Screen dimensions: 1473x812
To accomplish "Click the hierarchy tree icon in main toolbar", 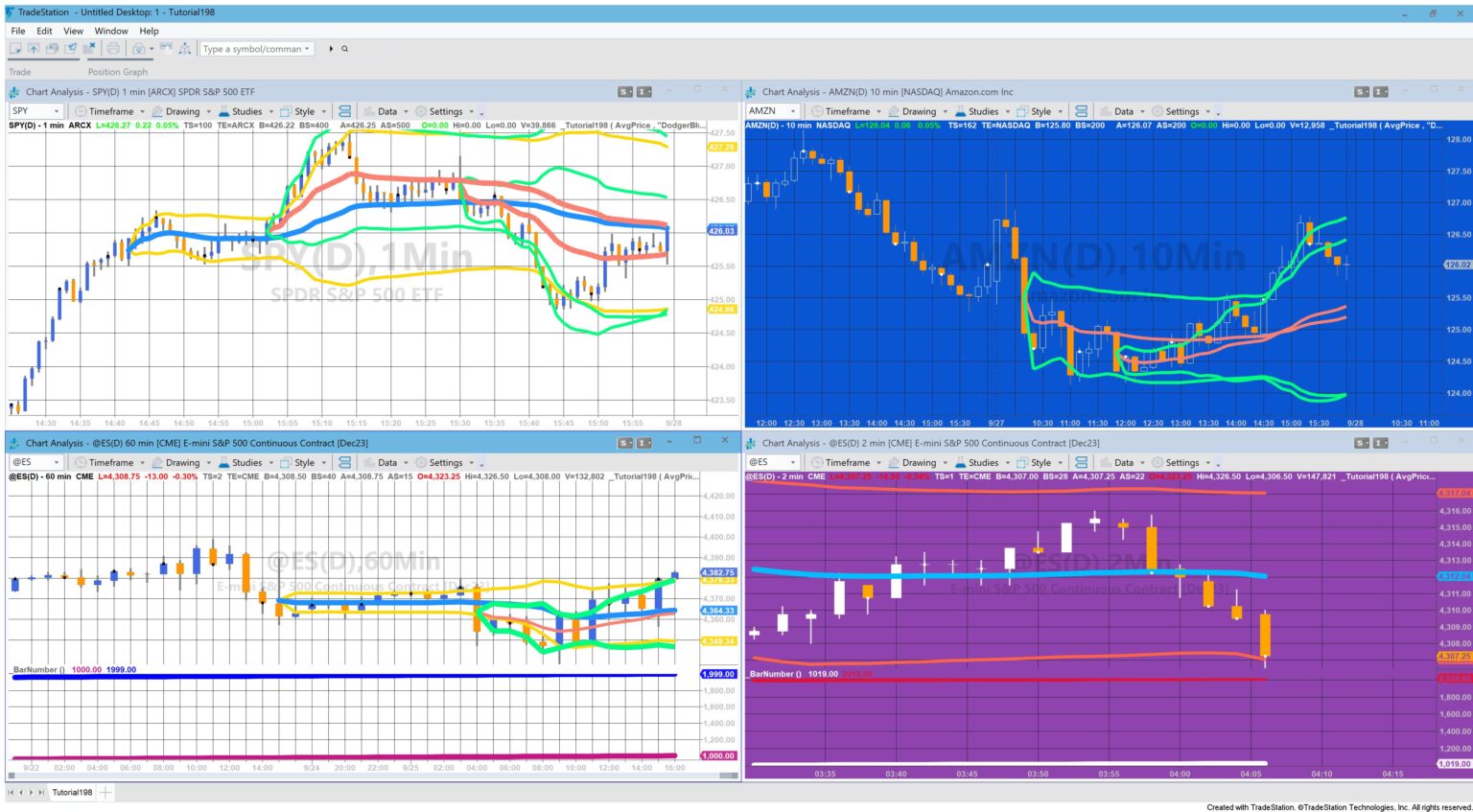I will (184, 49).
